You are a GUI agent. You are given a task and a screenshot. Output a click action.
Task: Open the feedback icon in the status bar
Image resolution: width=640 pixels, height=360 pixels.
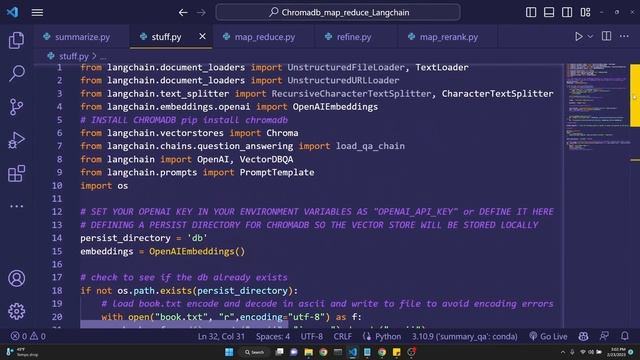click(x=604, y=336)
